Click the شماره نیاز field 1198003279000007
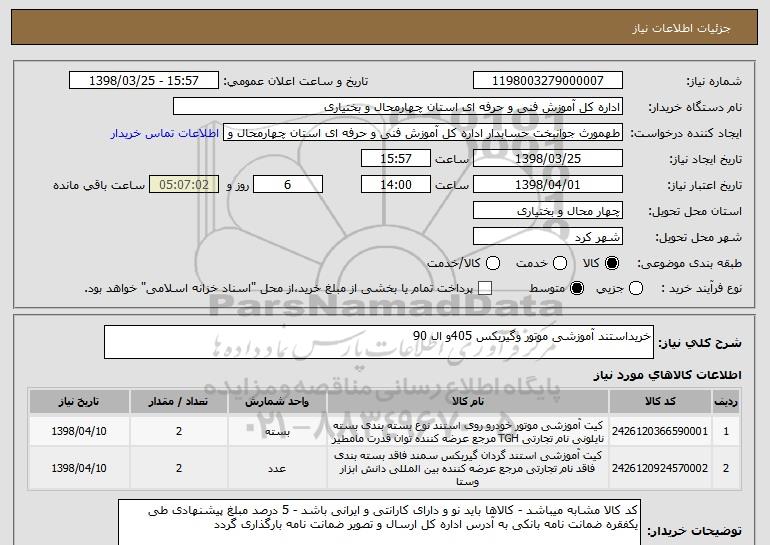The height and width of the screenshot is (545, 770). 548,81
